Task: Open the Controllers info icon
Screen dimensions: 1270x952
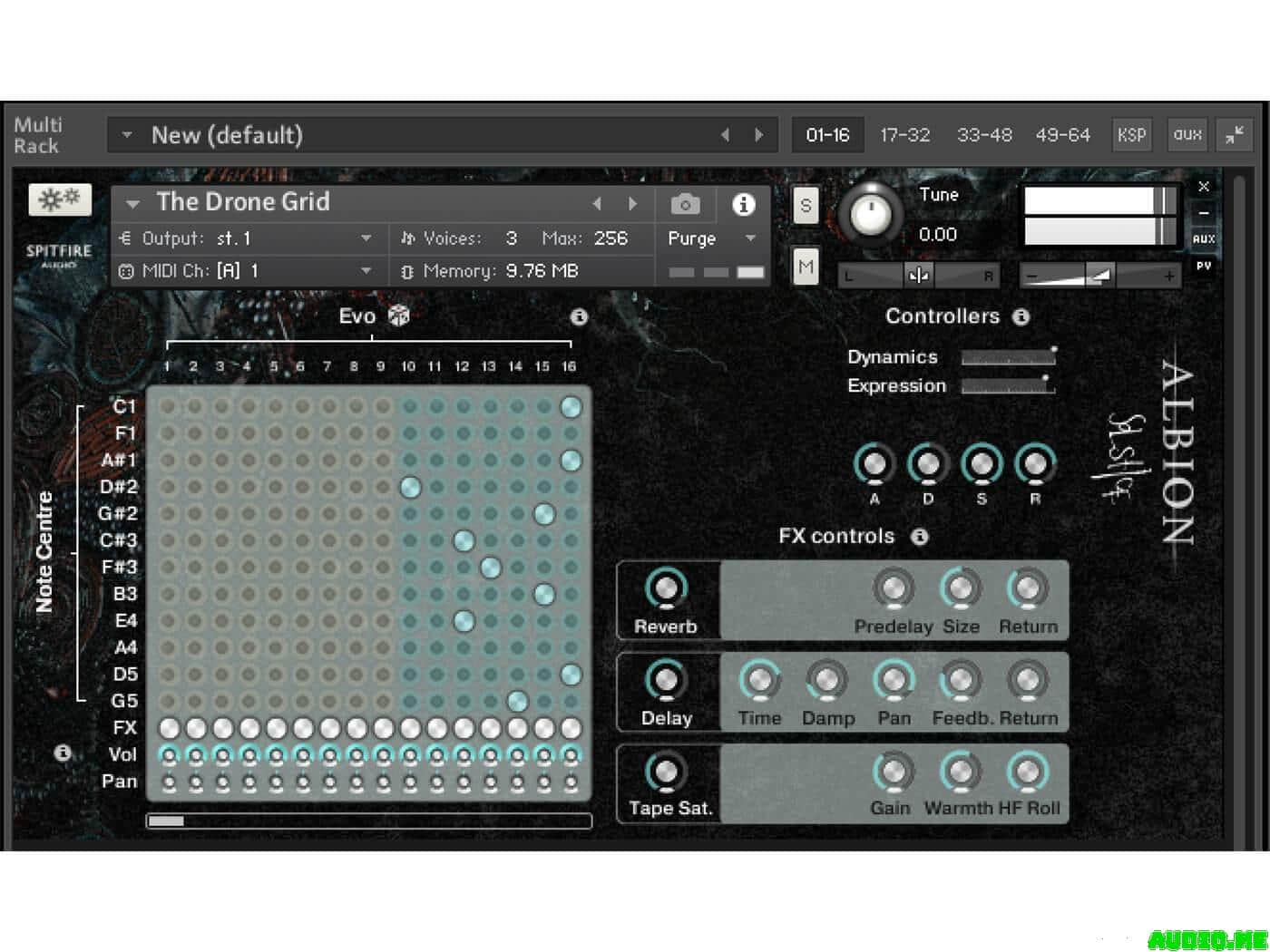Action: tap(1021, 316)
